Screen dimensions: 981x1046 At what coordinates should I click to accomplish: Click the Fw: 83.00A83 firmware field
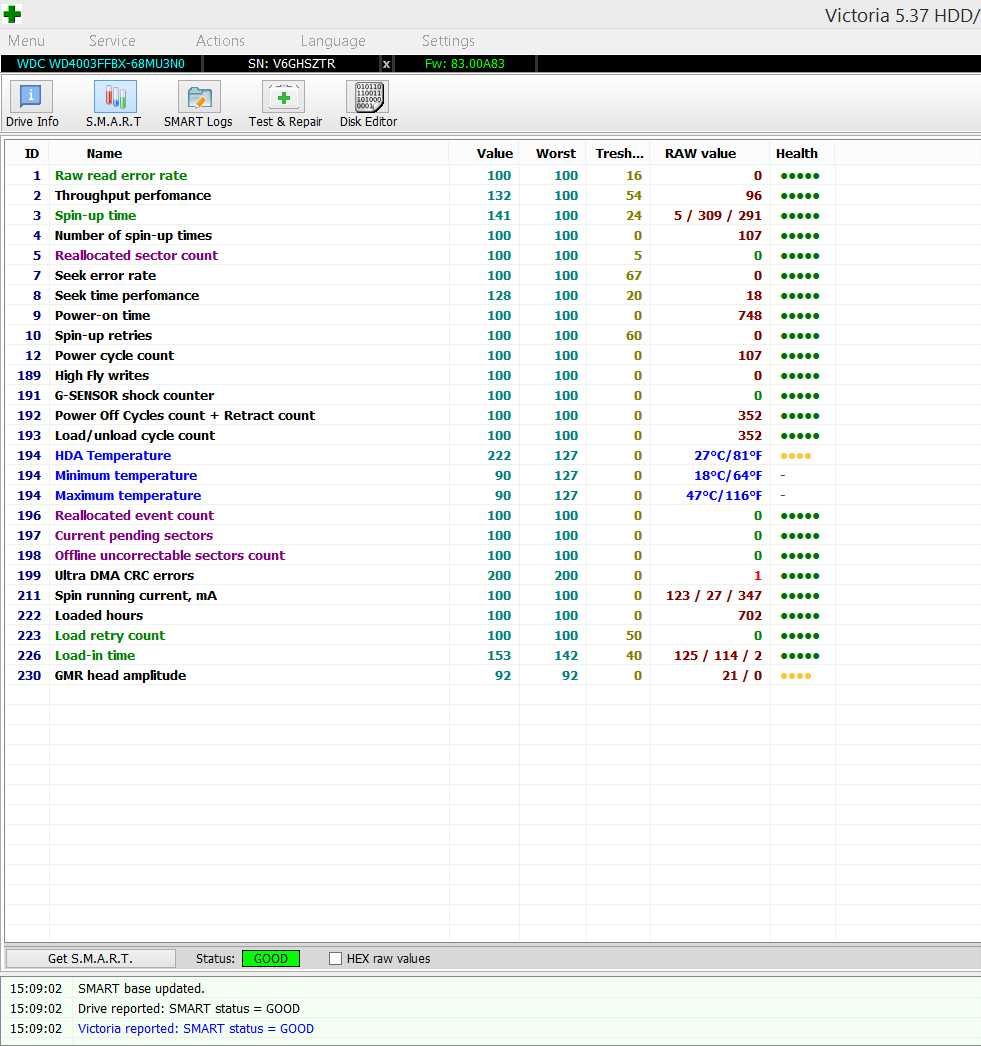coord(465,64)
